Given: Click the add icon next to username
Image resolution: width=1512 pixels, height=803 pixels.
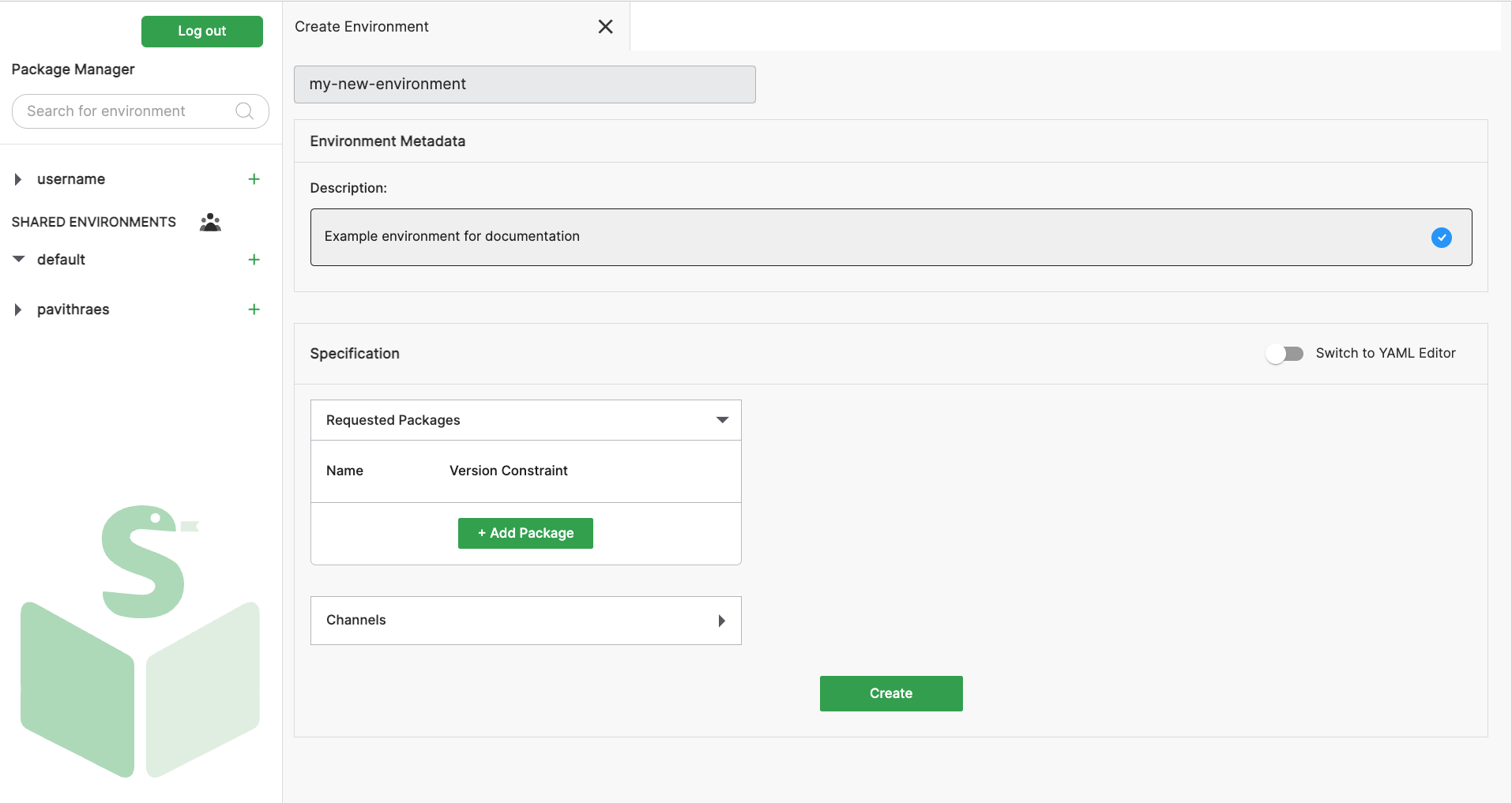Looking at the screenshot, I should (x=254, y=178).
